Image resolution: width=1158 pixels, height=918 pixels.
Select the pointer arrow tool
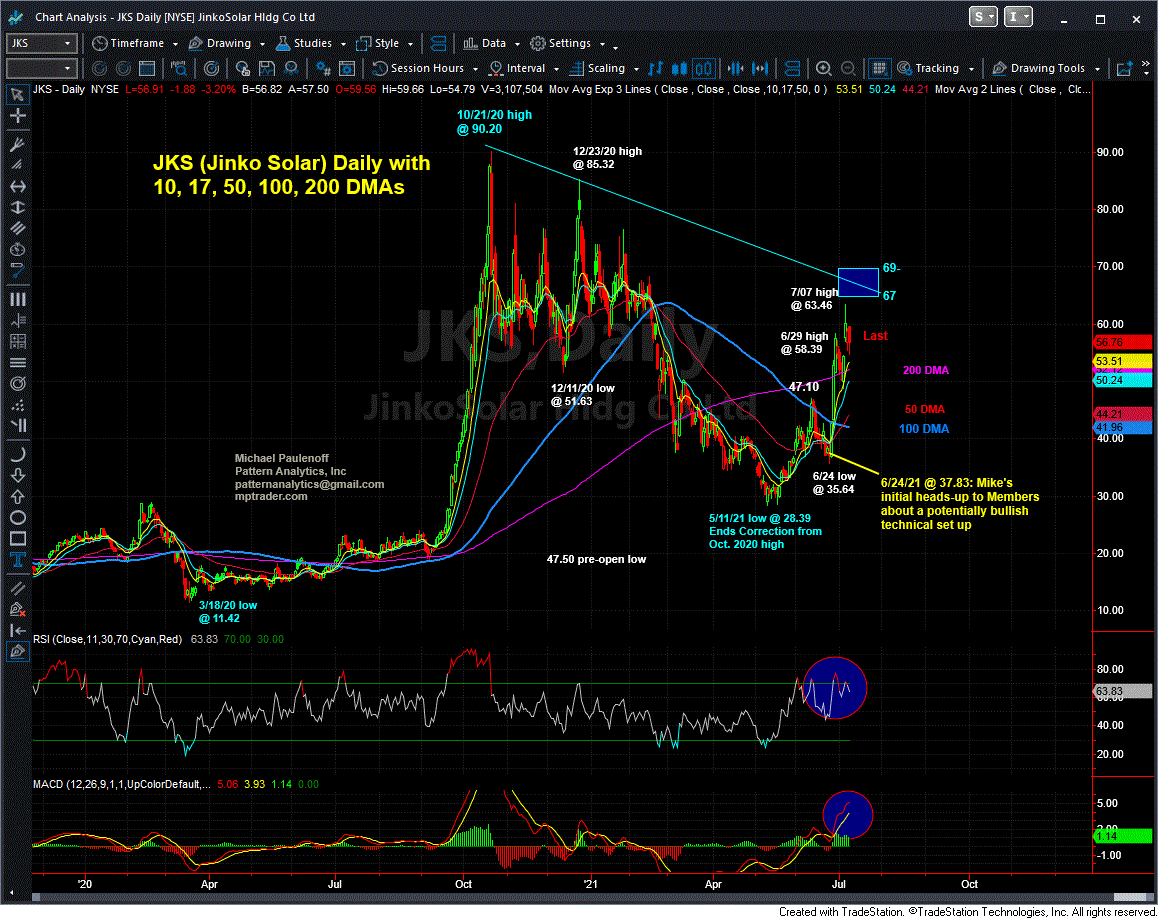pyautogui.click(x=18, y=95)
